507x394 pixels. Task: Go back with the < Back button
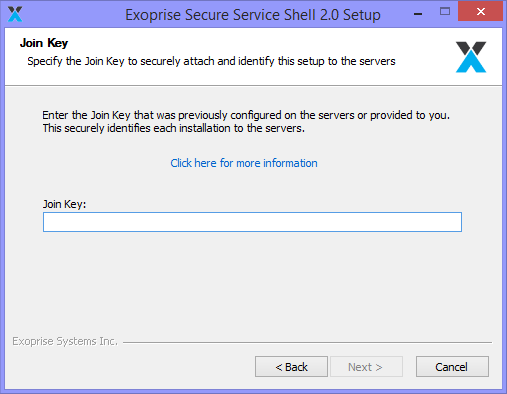click(x=291, y=367)
